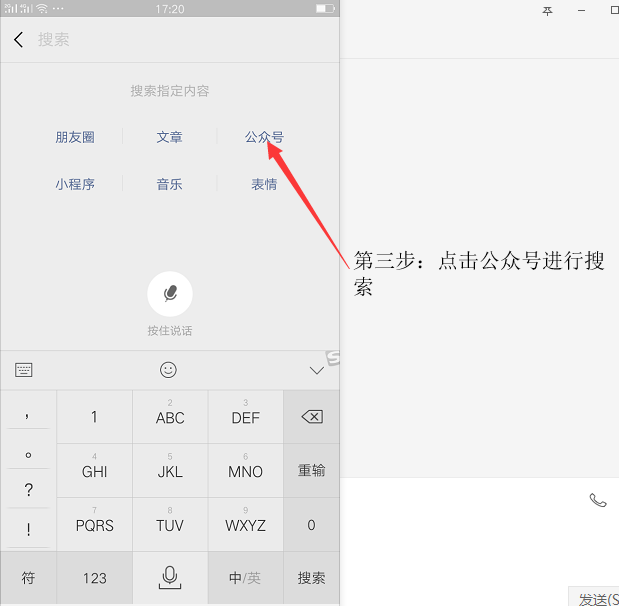The width and height of the screenshot is (619, 606).
Task: Tap the keyboard voice input microphone key
Action: 170,578
